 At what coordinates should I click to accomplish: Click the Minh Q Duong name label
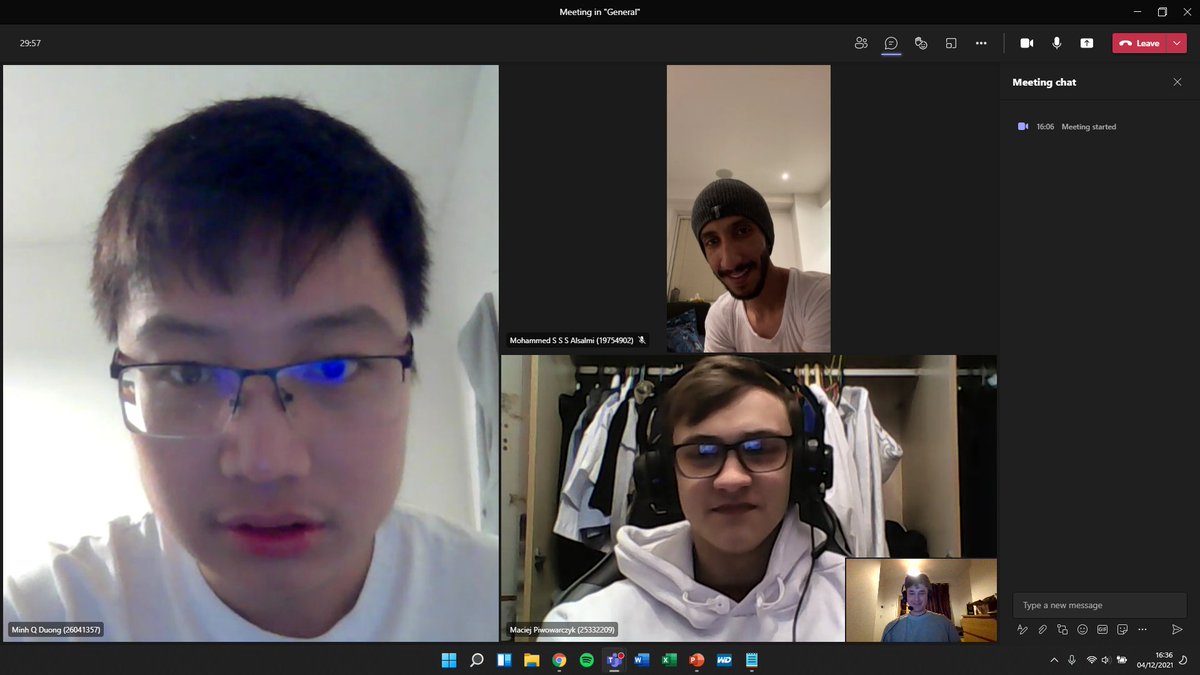[56, 630]
